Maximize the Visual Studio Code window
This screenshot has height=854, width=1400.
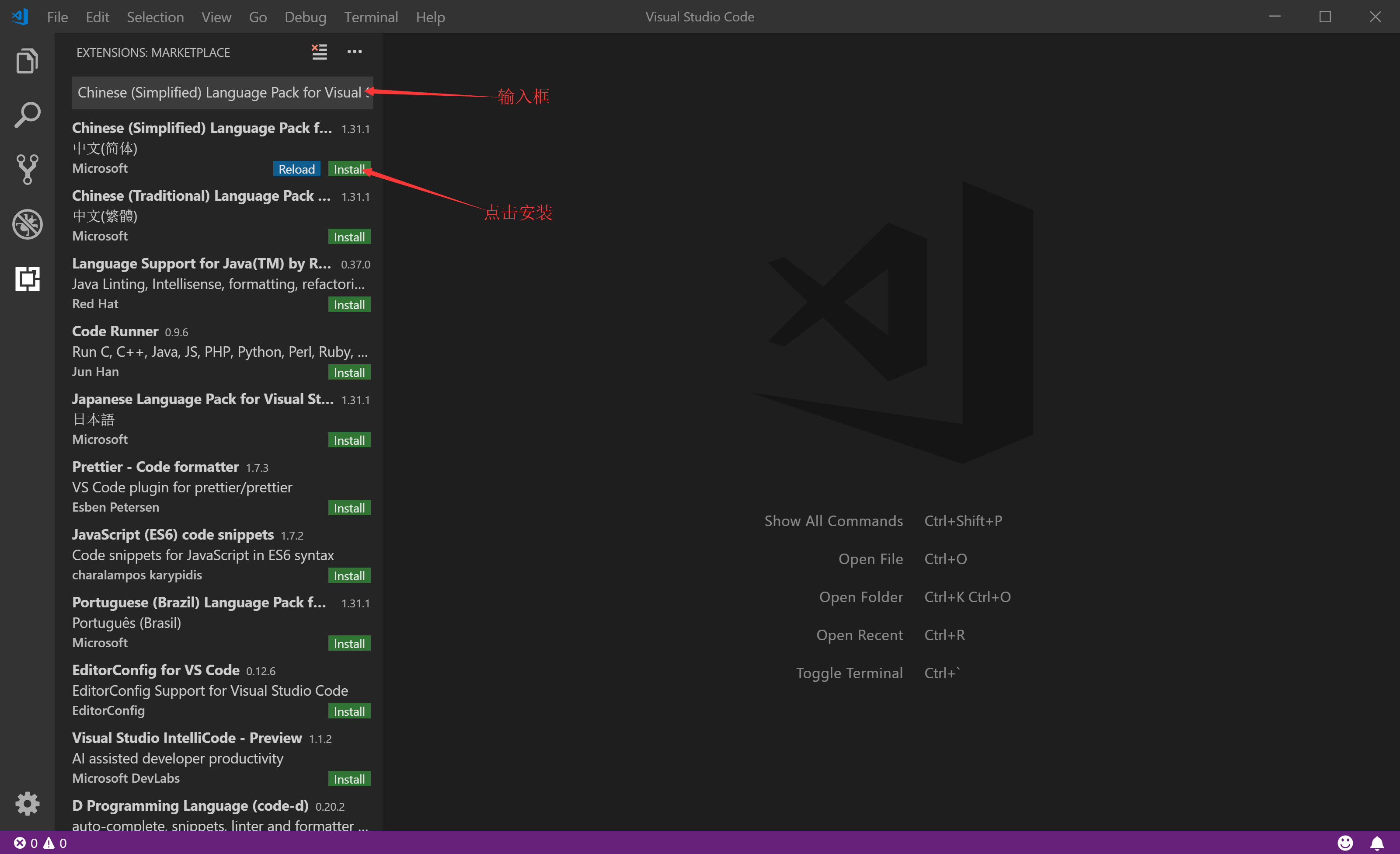(1325, 17)
